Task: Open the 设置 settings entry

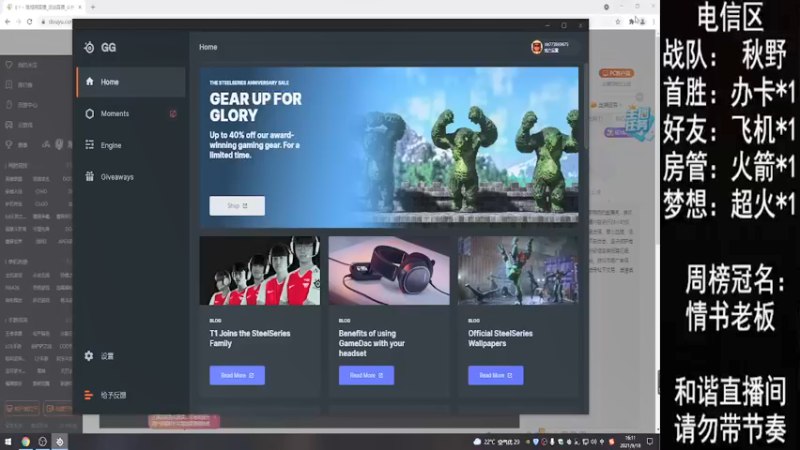Action: [x=107, y=356]
